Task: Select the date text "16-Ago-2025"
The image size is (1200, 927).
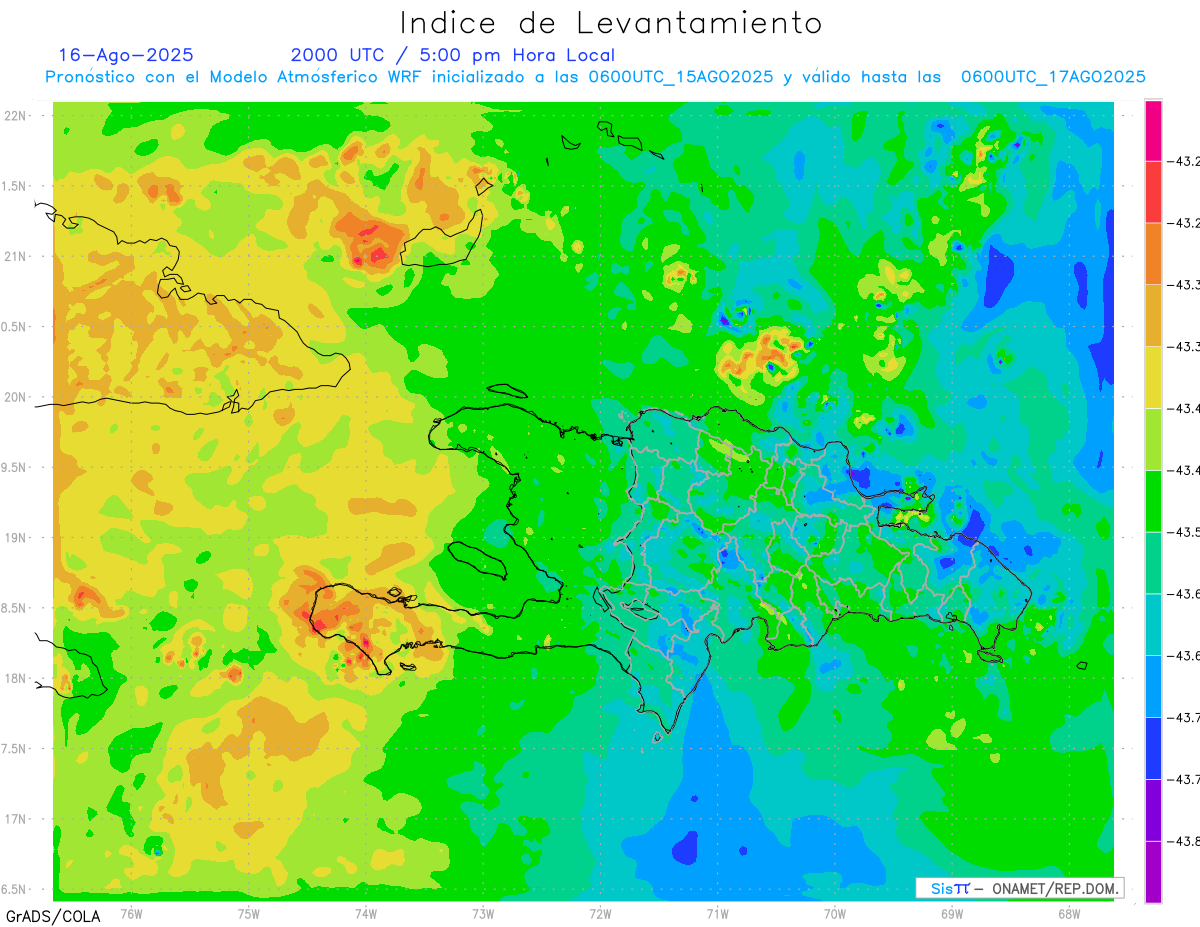Action: [127, 55]
